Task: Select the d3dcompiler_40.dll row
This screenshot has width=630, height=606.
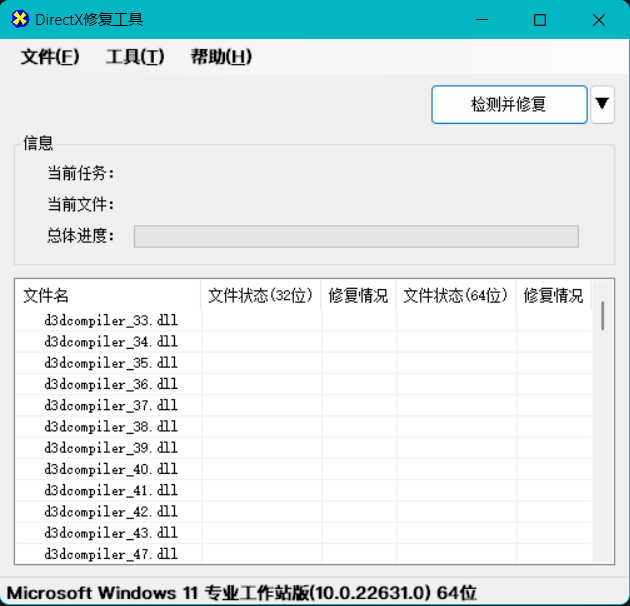Action: tap(304, 470)
